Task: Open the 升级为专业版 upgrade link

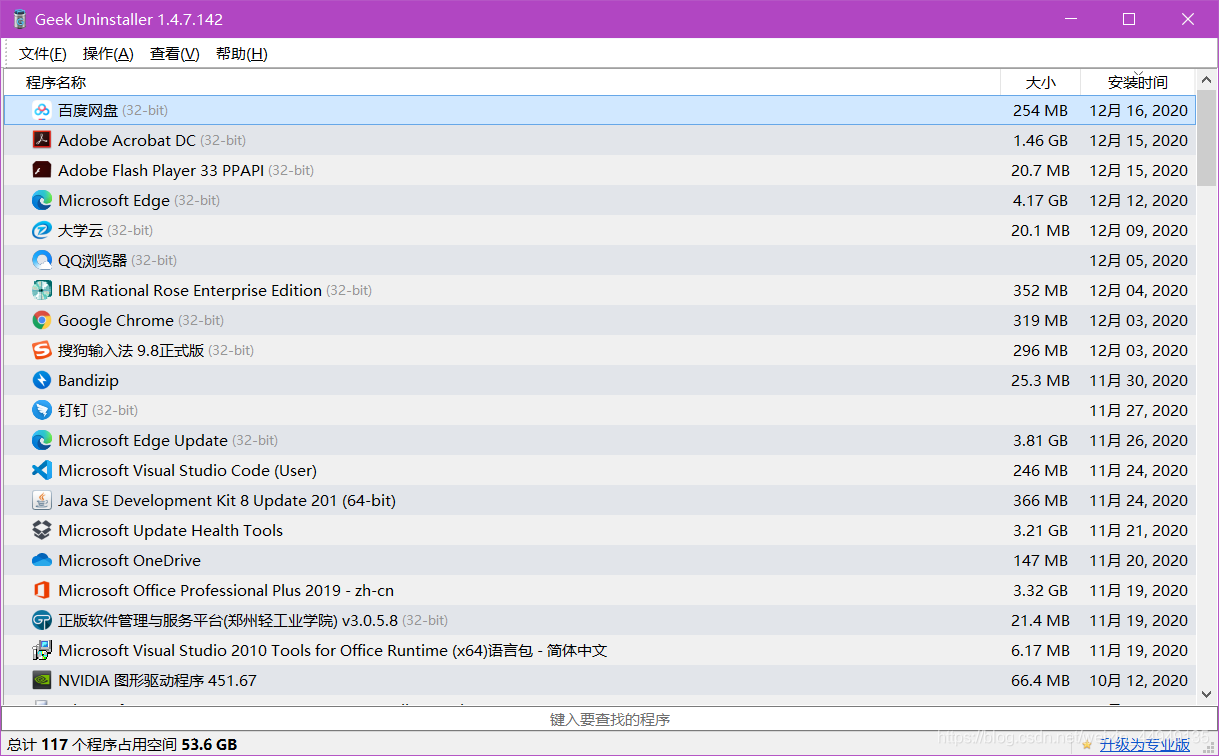Action: click(x=1145, y=744)
